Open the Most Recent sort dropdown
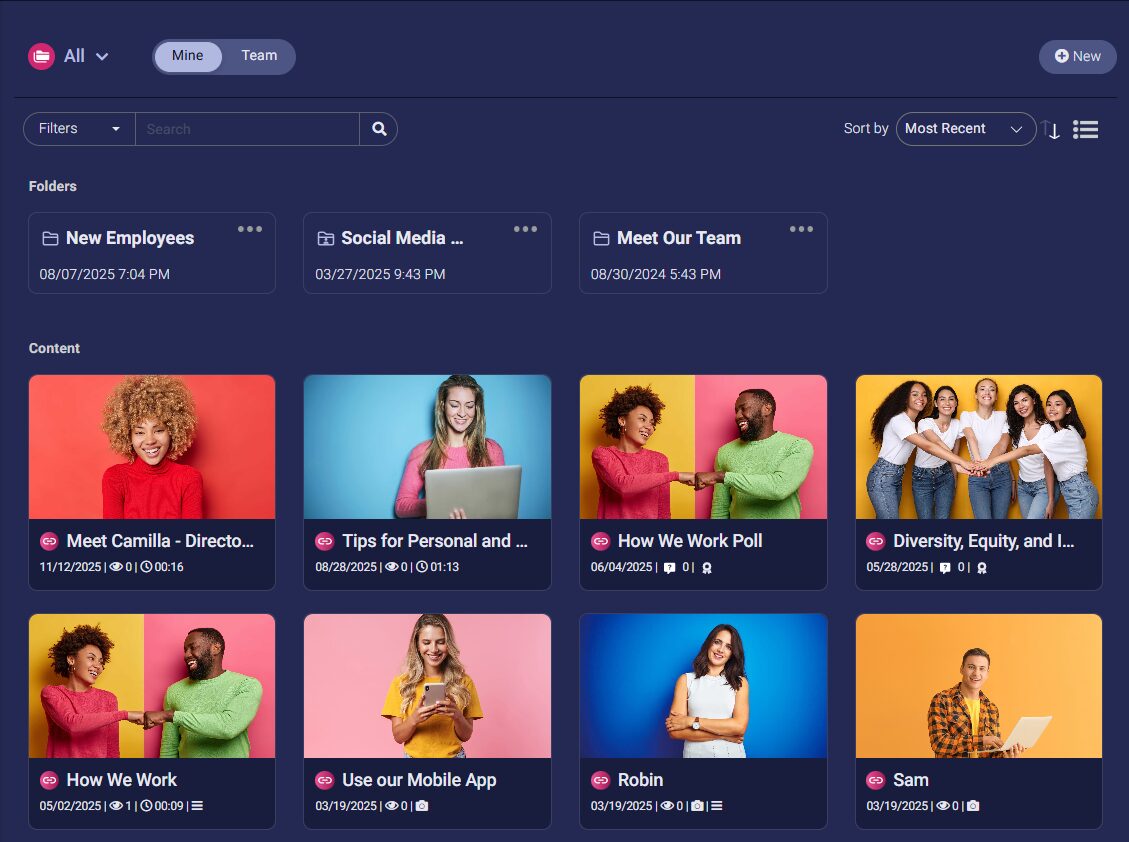 pos(965,129)
